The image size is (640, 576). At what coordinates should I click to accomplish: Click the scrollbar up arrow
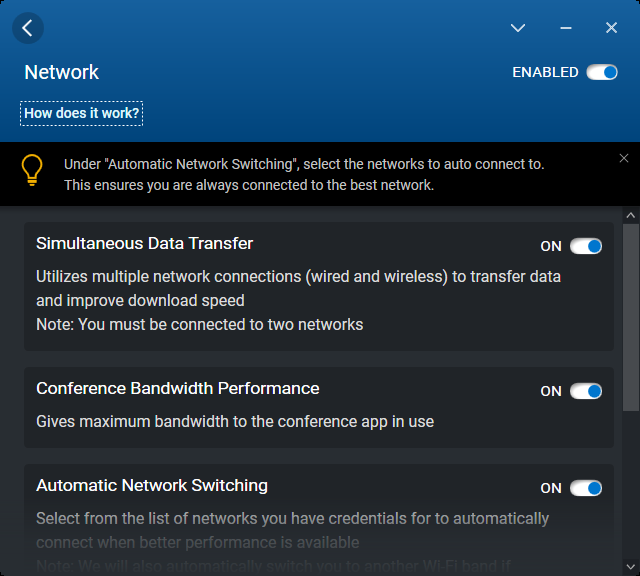(x=630, y=216)
